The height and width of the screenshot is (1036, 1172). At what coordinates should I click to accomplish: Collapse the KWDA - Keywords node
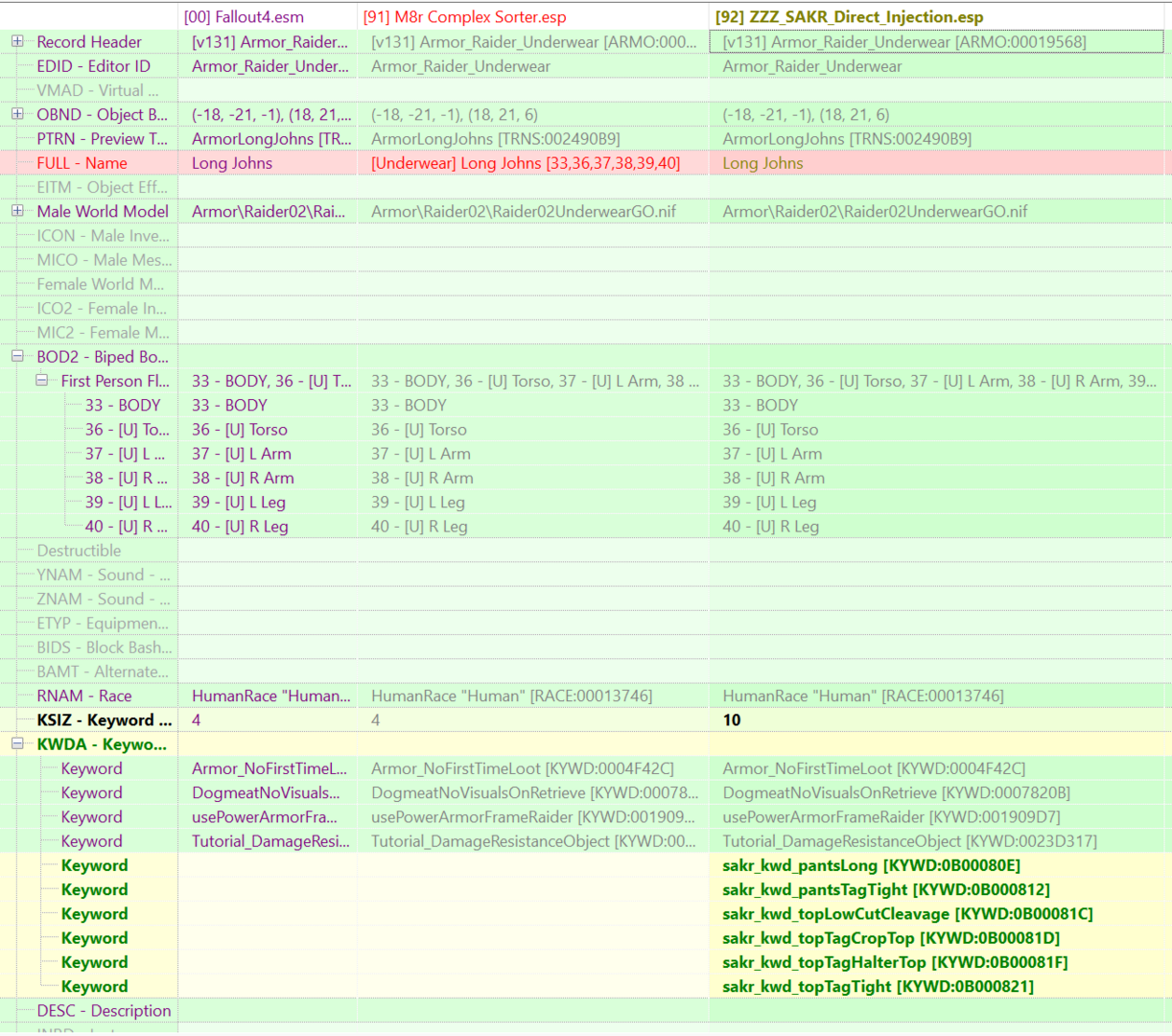[17, 743]
